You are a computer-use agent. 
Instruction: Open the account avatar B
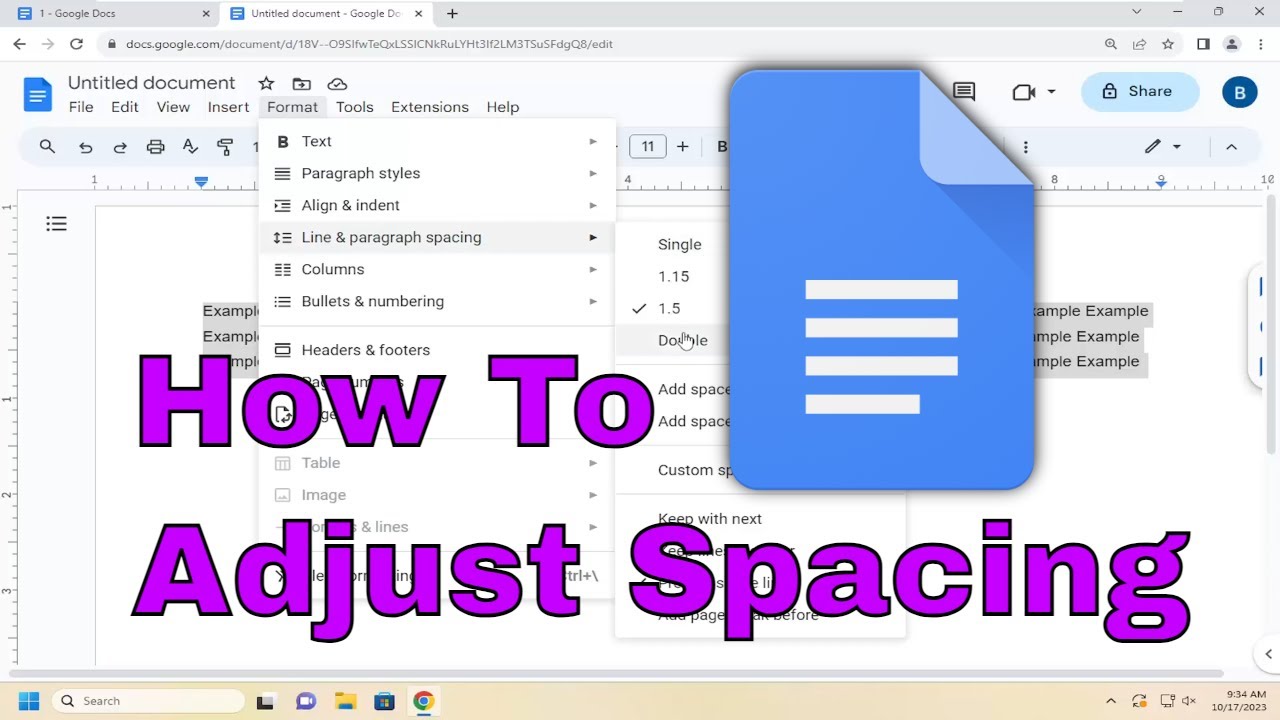pos(1240,93)
